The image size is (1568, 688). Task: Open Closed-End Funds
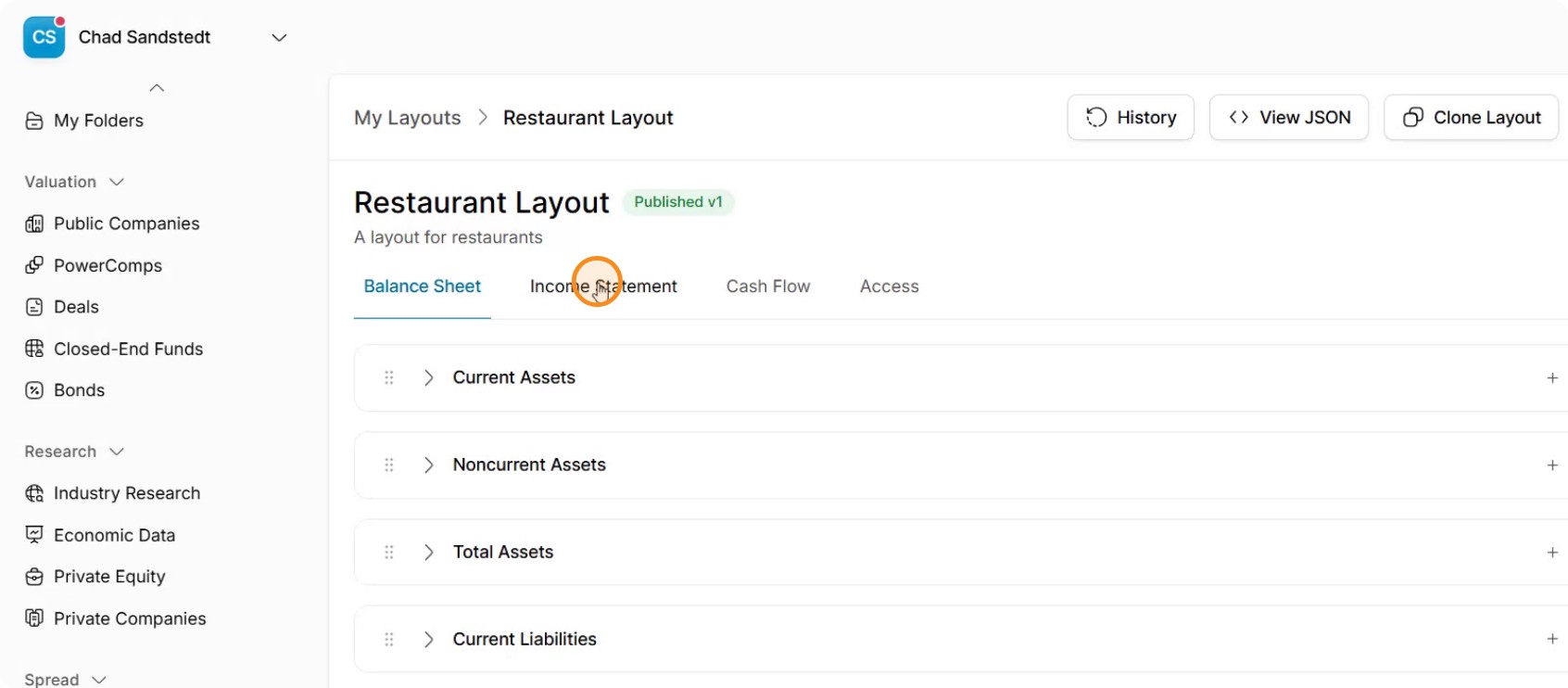click(x=128, y=349)
